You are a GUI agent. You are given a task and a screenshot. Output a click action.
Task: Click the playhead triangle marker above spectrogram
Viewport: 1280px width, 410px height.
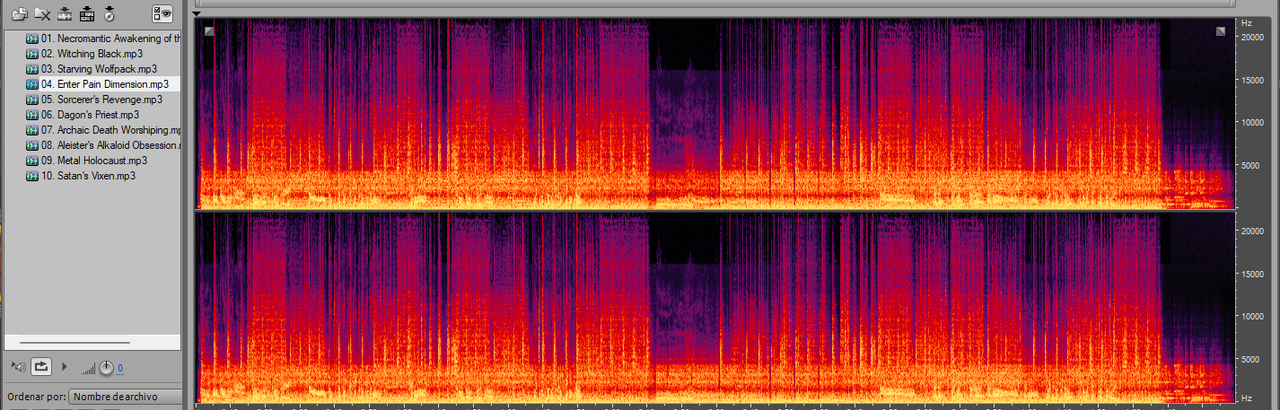tap(197, 14)
